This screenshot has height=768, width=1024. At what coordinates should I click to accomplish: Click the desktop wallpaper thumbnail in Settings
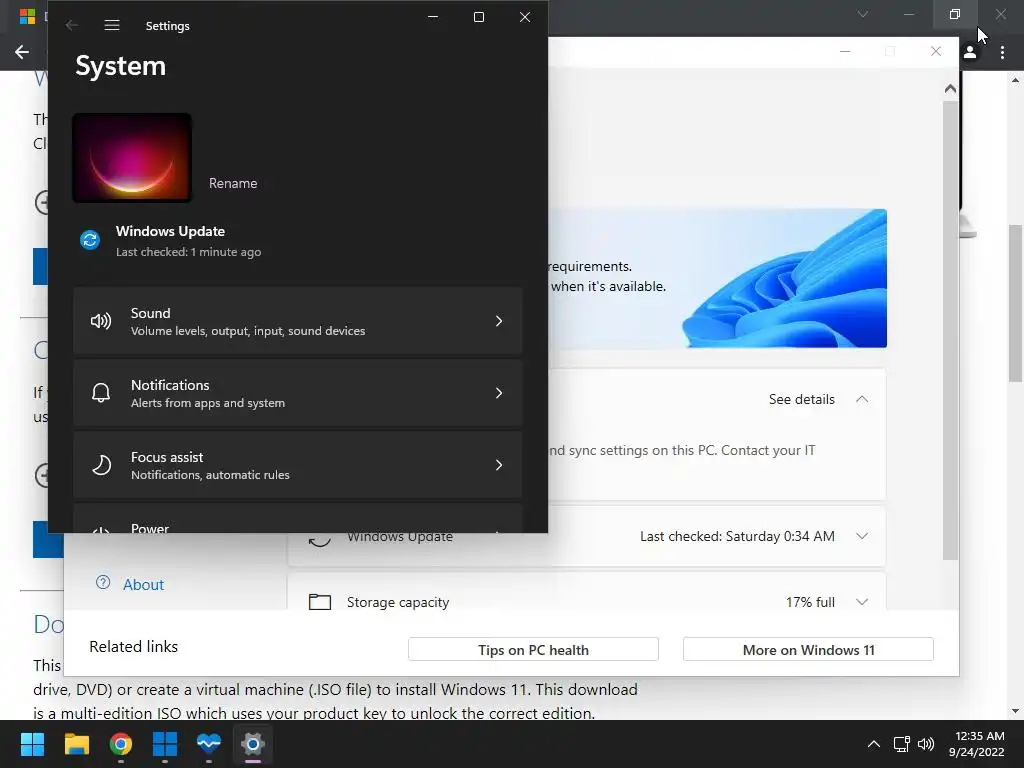[x=132, y=157]
